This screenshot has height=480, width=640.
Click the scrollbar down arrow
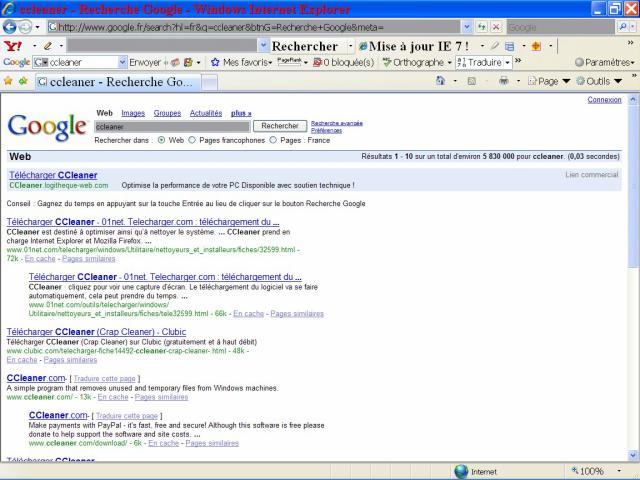633,455
